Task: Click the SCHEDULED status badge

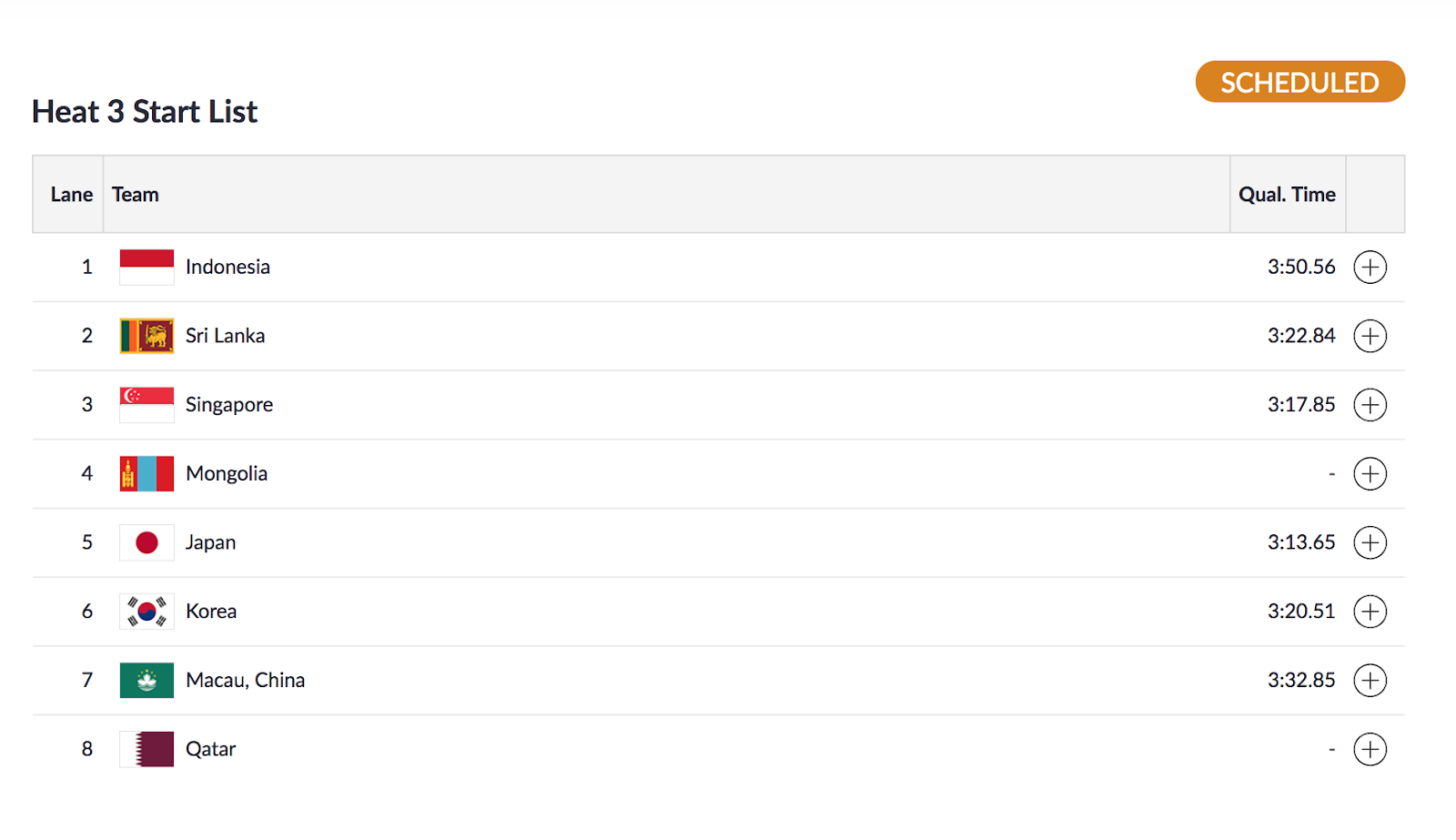Action: click(x=1299, y=82)
